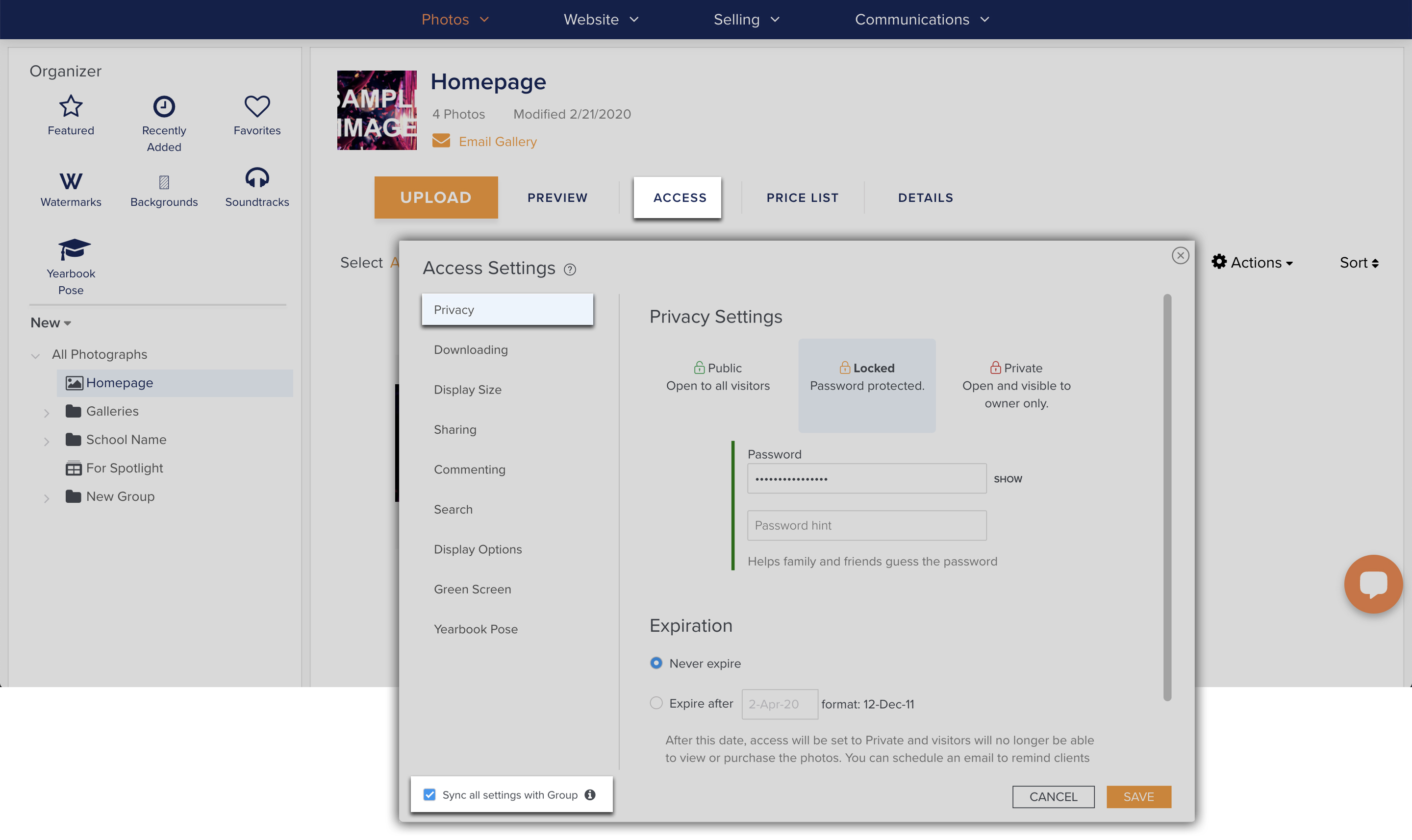Open the Backgrounds panel
Viewport: 1412px width, 840px height.
(x=164, y=181)
